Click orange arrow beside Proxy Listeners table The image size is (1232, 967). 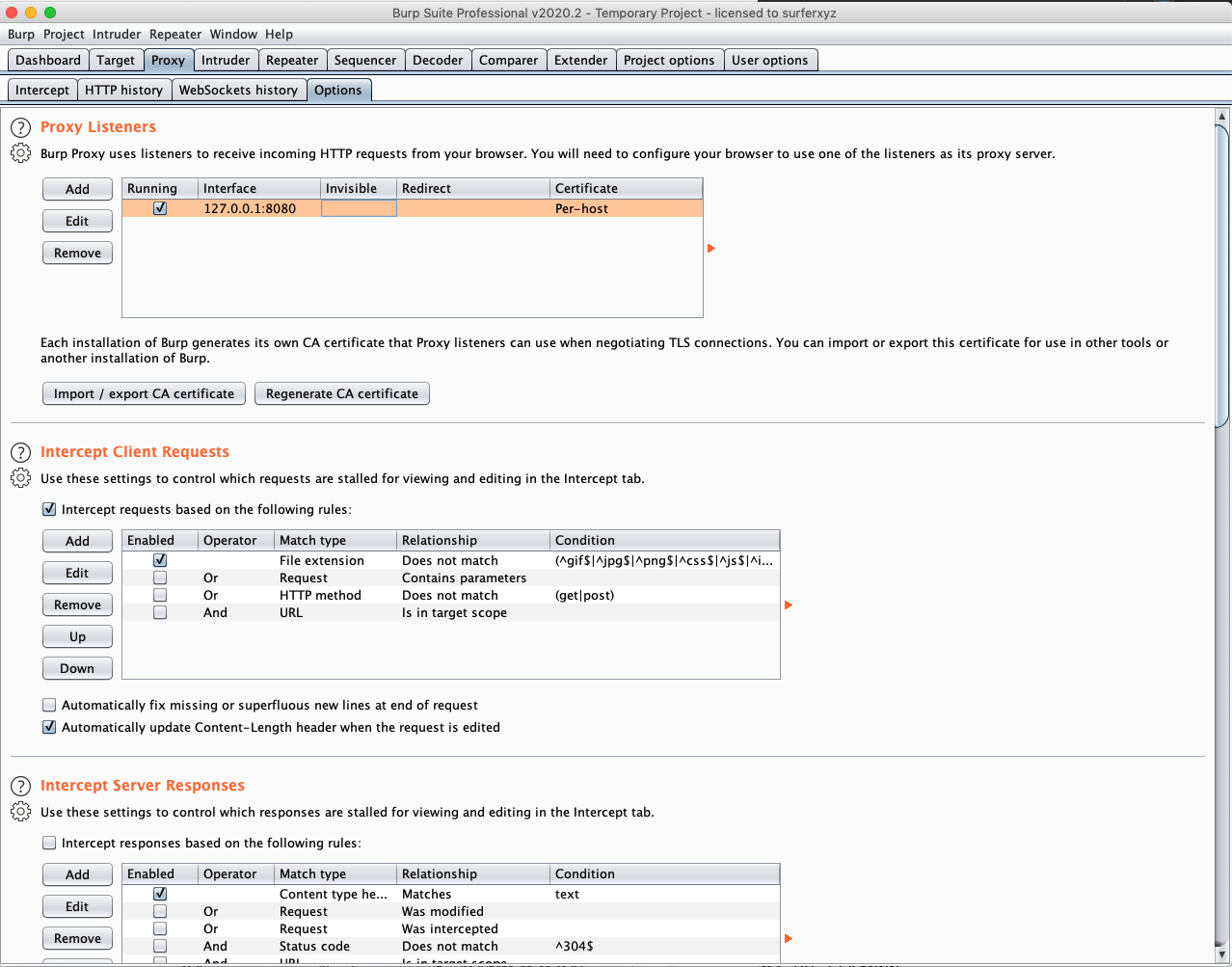pos(711,249)
